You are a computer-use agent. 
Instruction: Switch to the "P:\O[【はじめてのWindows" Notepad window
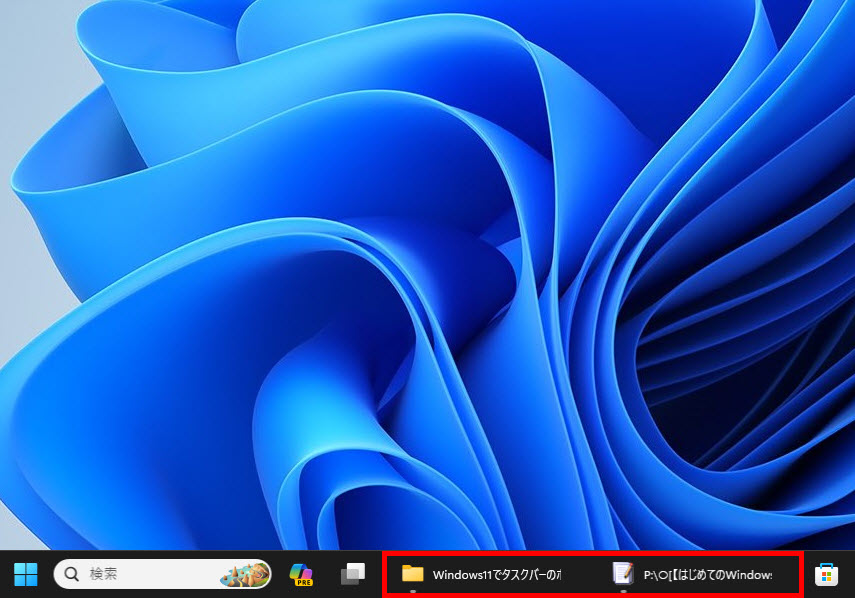pos(707,574)
